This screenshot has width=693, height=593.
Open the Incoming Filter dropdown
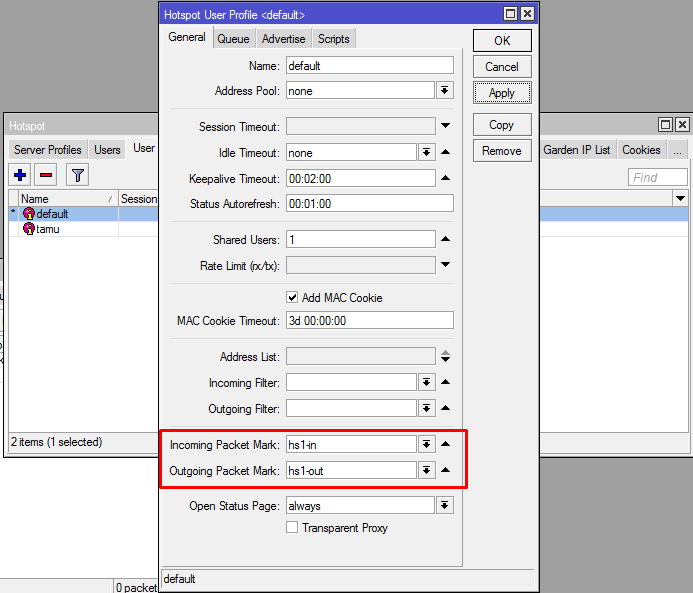426,383
